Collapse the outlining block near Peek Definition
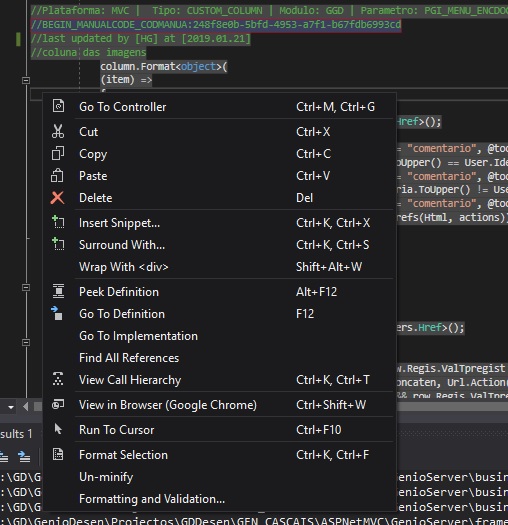 26,287
